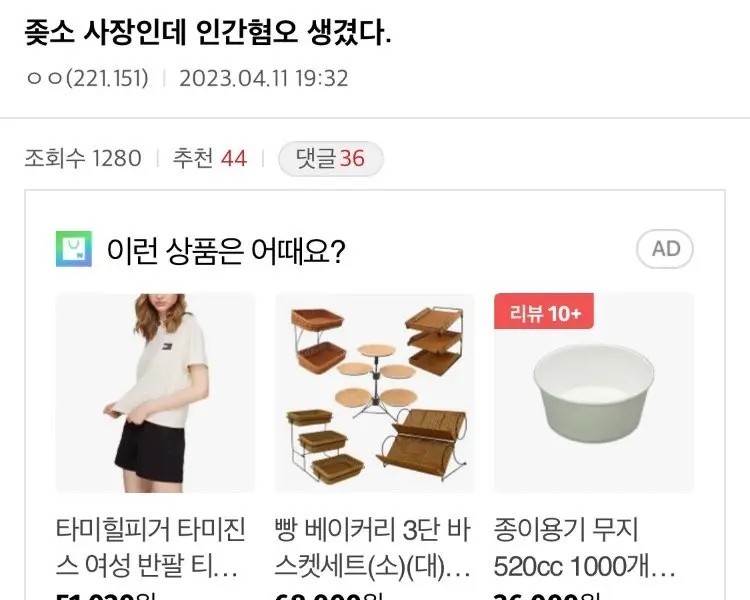Click the Naver shopping bag icon

[74, 249]
